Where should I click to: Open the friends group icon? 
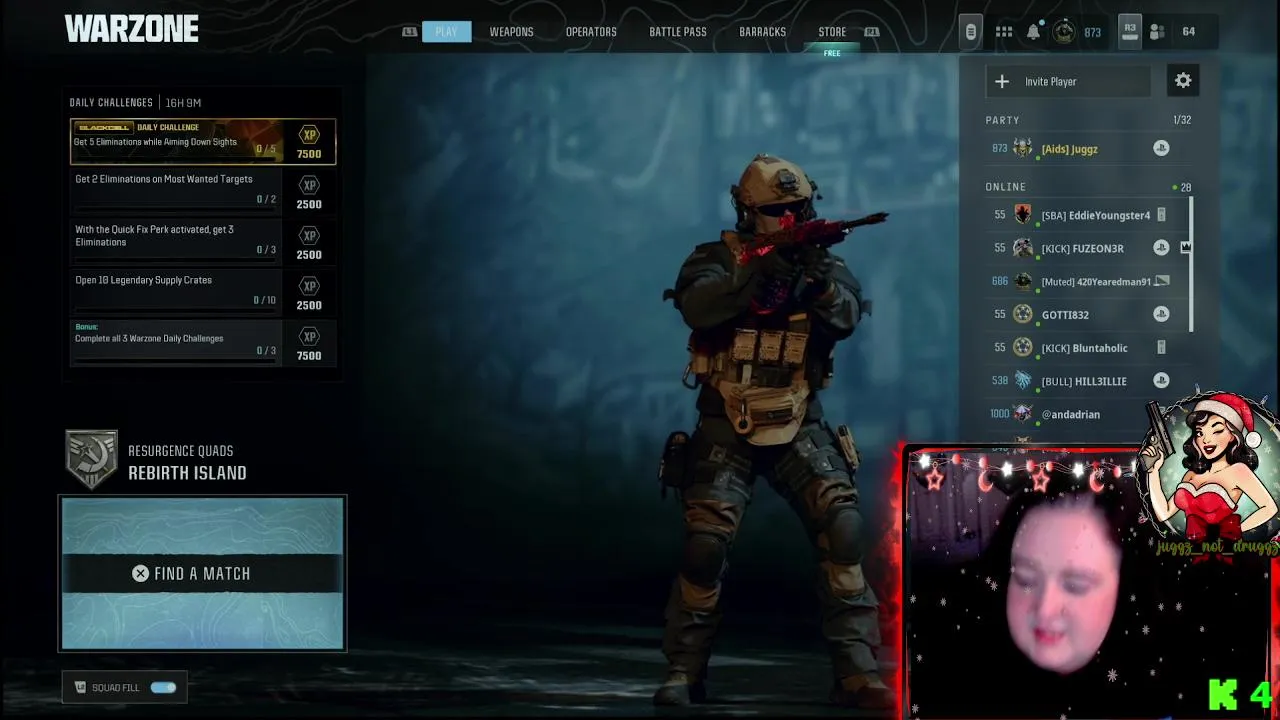click(1157, 32)
